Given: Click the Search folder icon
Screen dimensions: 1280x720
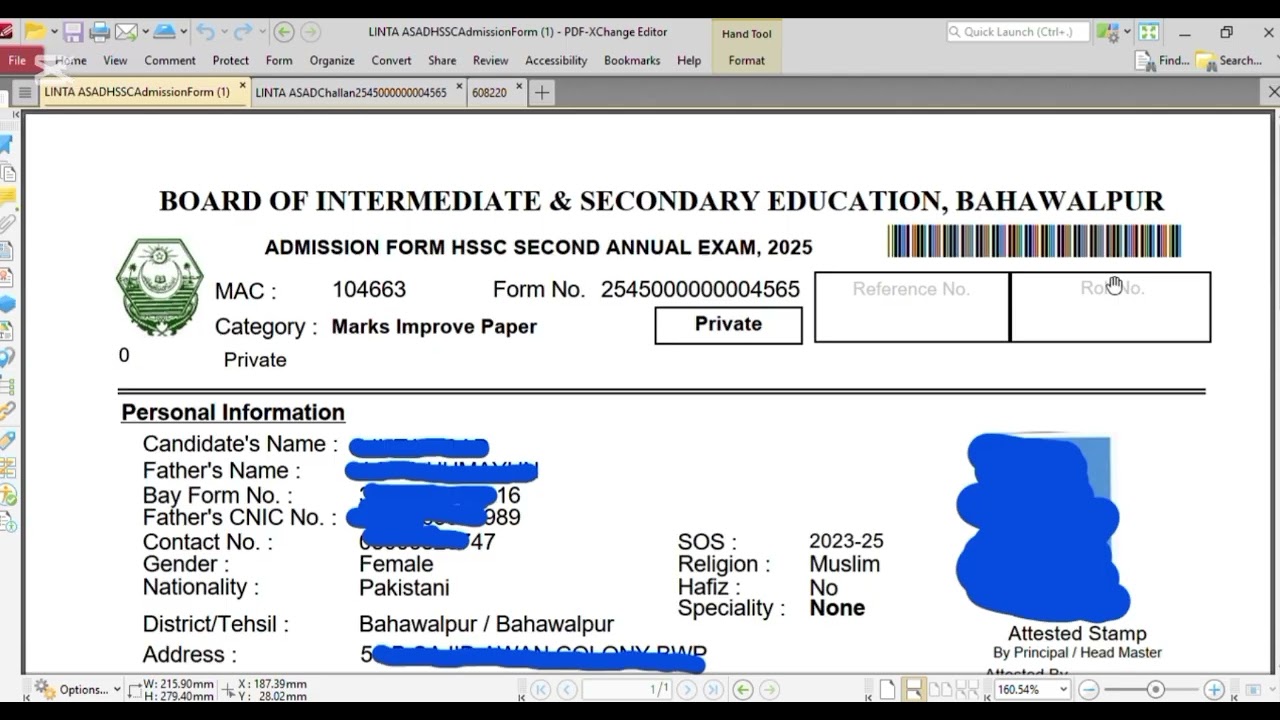Looking at the screenshot, I should (1206, 61).
